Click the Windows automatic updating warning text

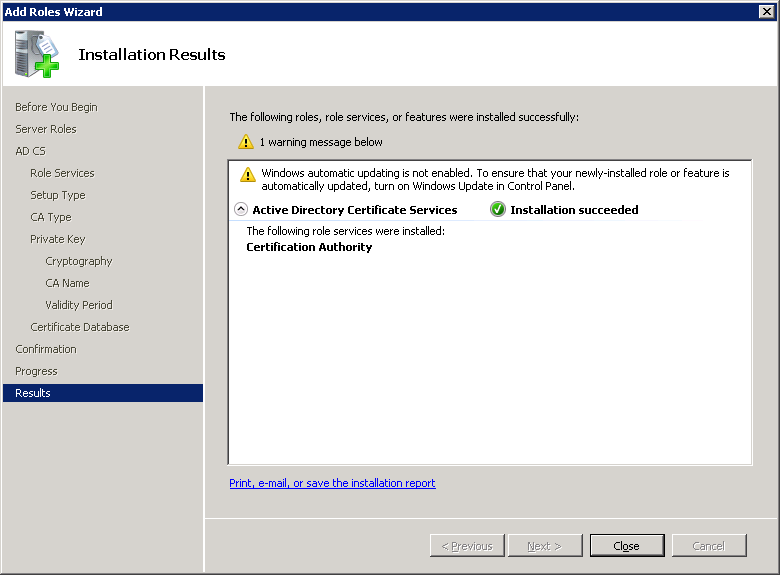495,179
